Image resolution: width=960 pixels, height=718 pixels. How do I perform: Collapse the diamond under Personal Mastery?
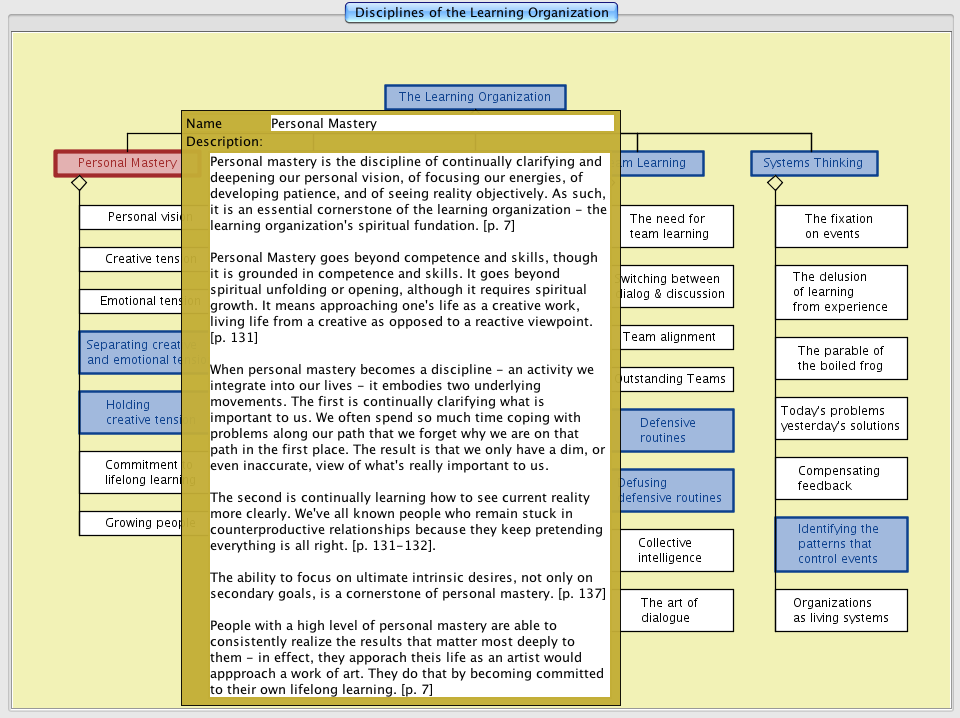(x=79, y=183)
